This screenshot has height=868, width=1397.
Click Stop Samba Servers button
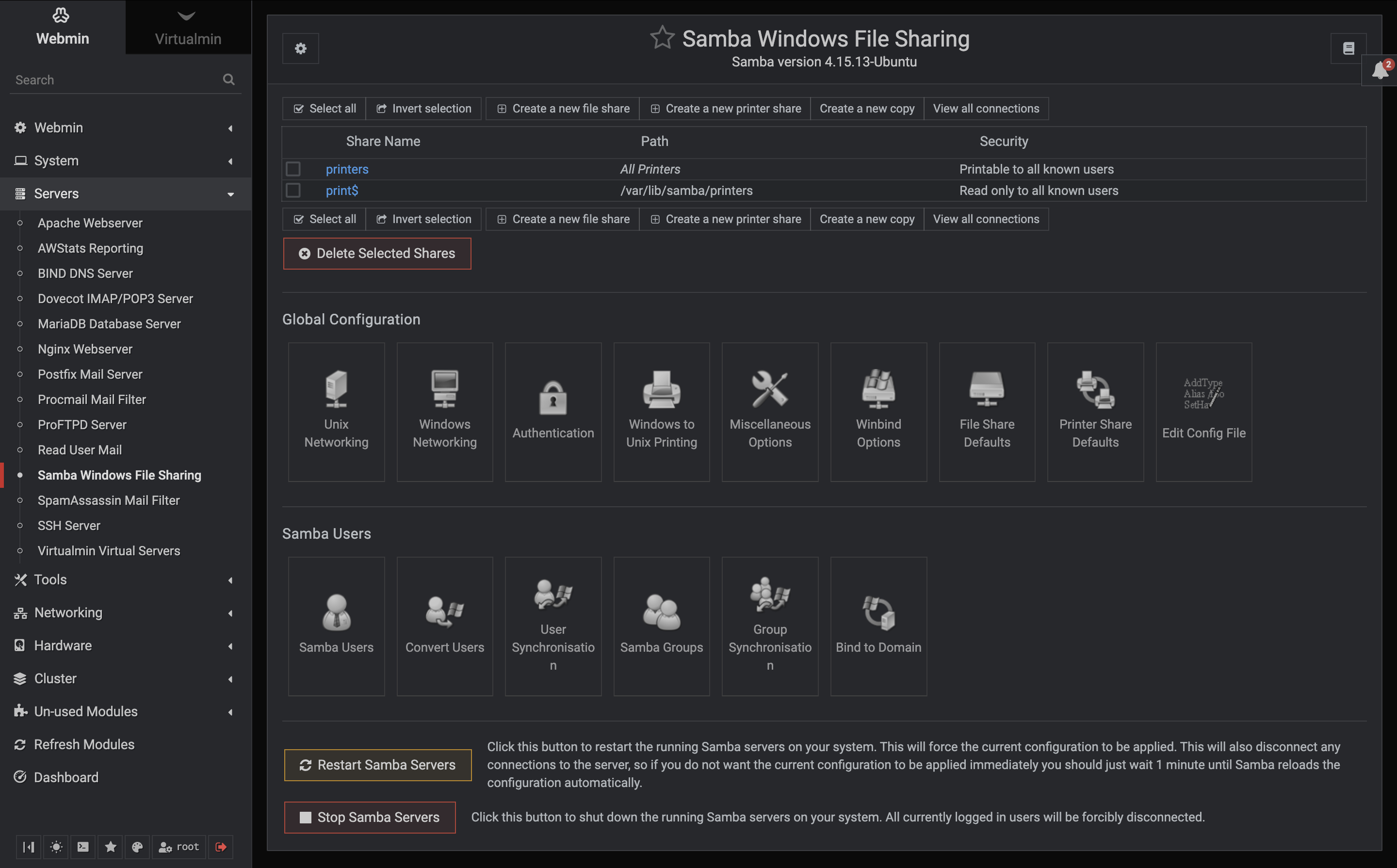pyautogui.click(x=369, y=817)
